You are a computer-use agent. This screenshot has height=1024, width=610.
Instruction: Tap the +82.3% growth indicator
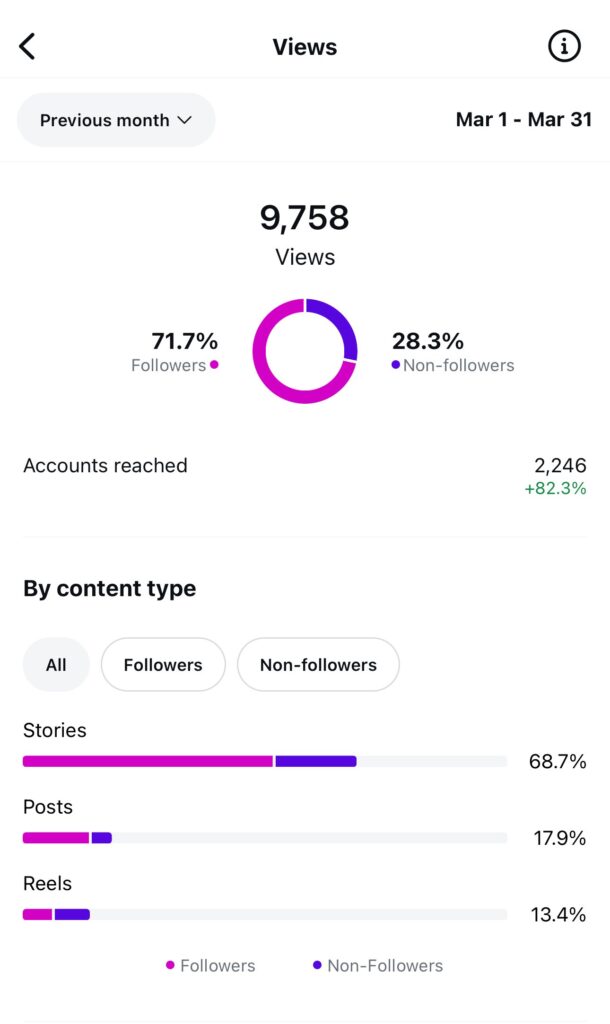[555, 488]
